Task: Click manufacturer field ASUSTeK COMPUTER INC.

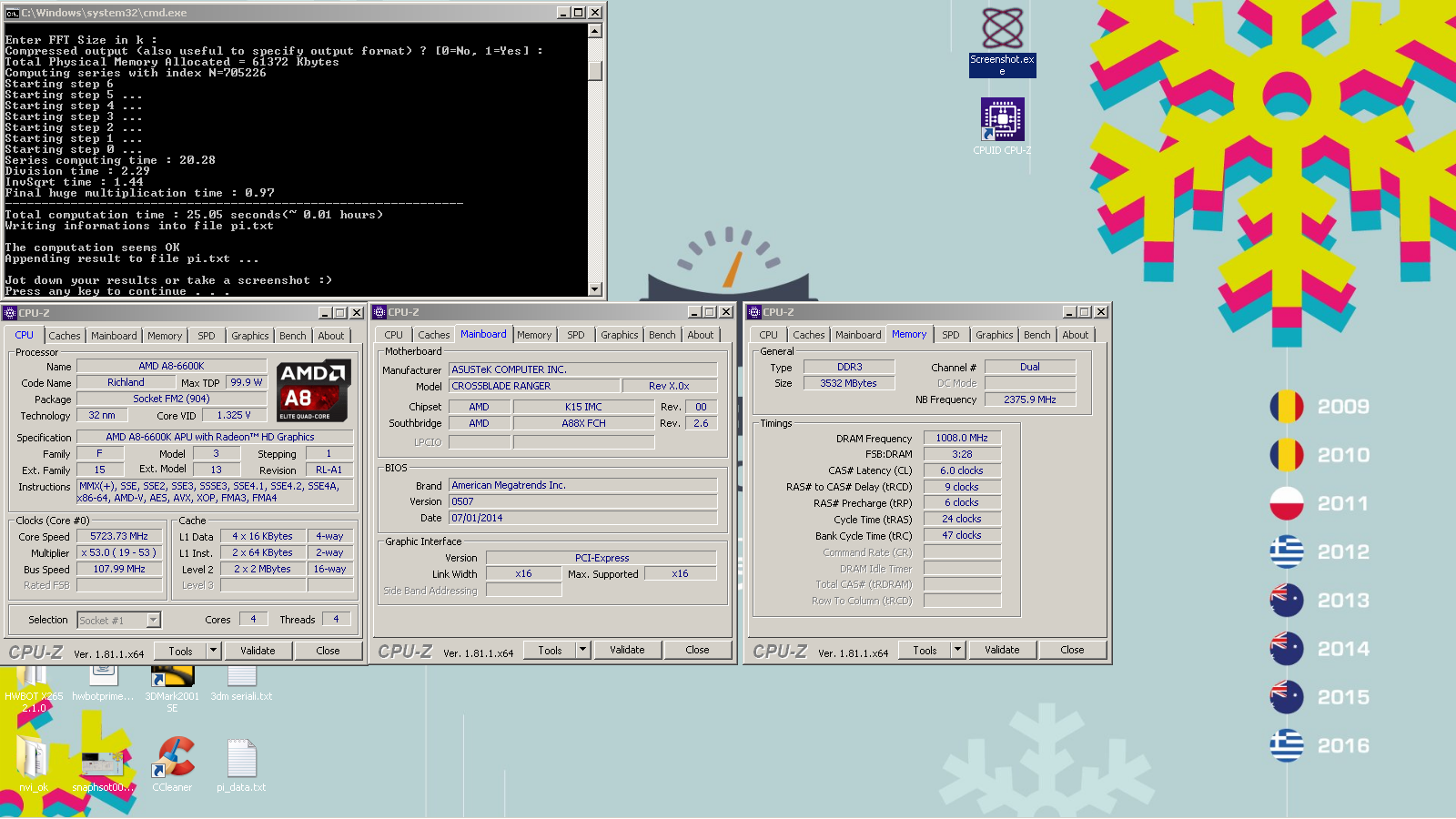Action: pyautogui.click(x=582, y=369)
